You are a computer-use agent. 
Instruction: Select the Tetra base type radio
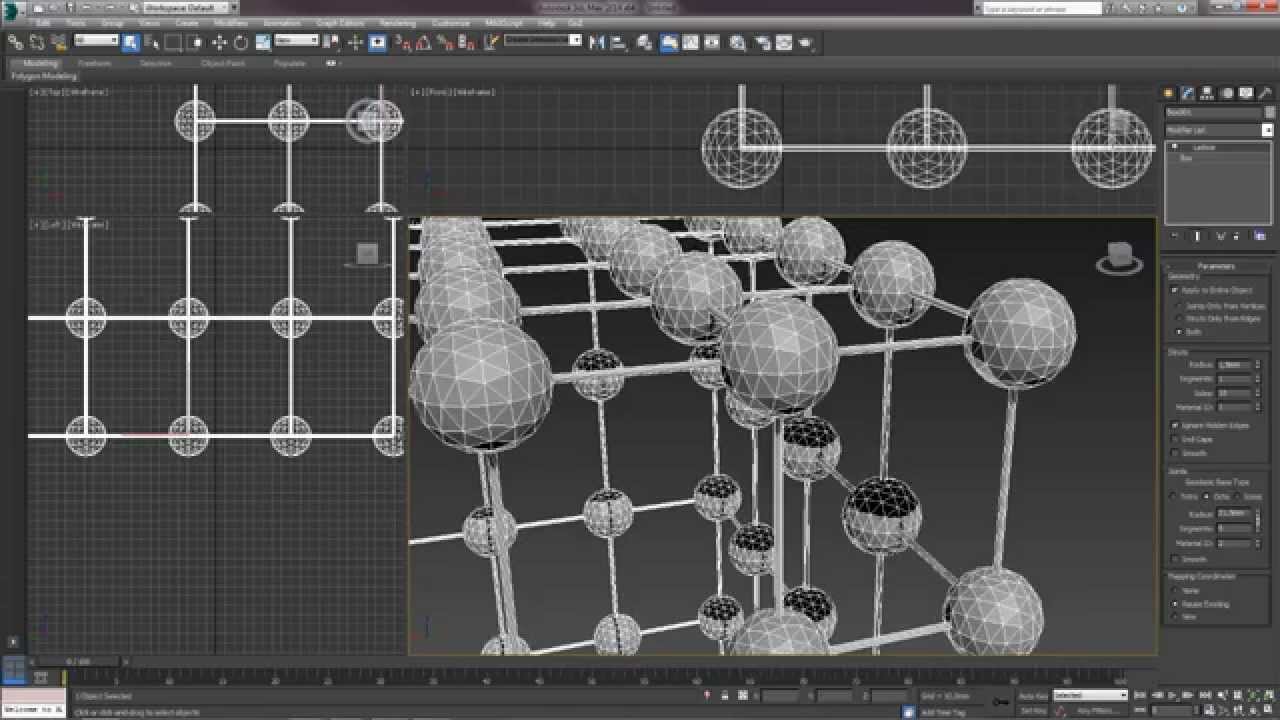pyautogui.click(x=1175, y=496)
